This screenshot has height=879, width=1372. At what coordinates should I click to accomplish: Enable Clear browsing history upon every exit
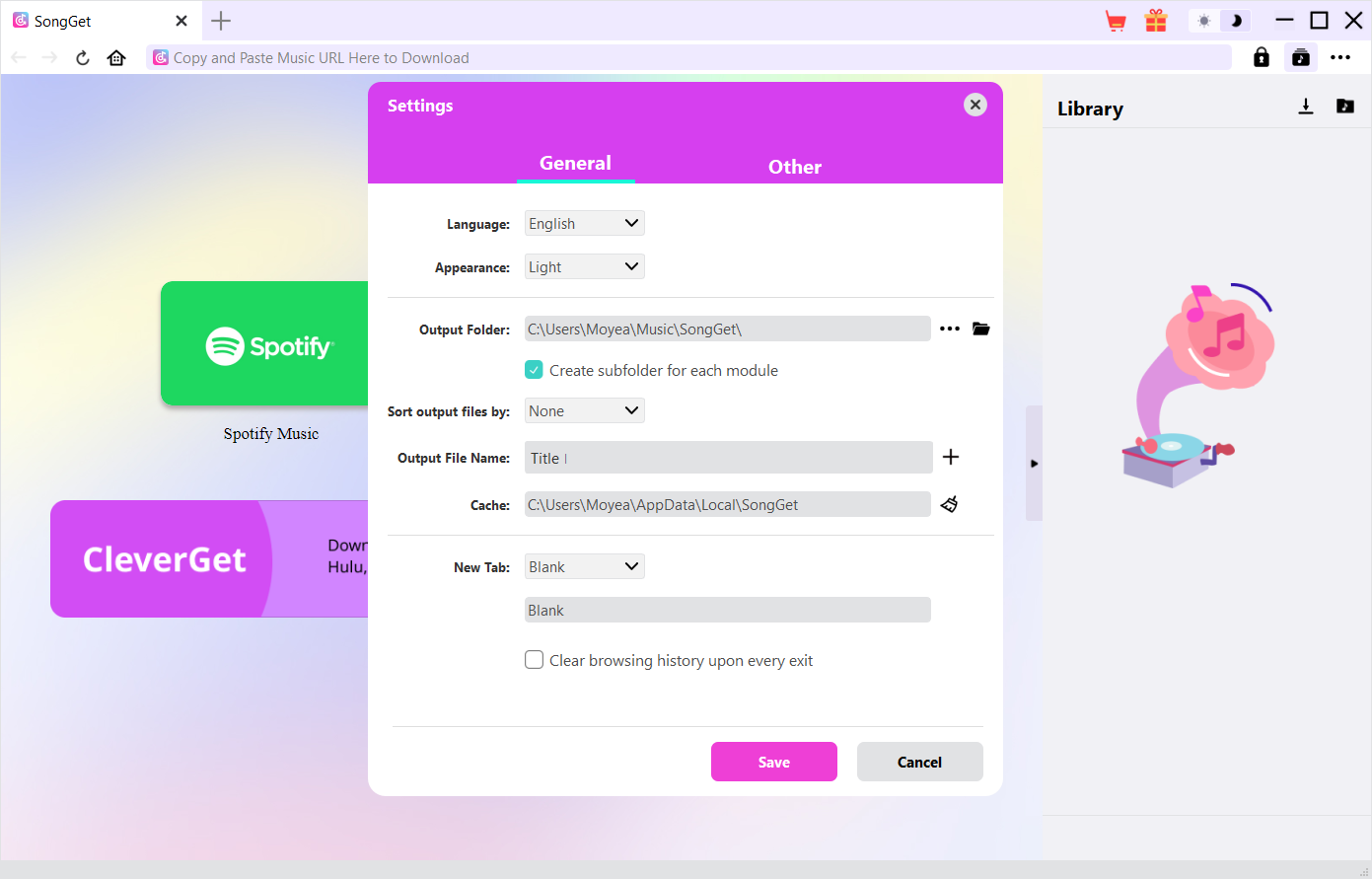coord(534,660)
